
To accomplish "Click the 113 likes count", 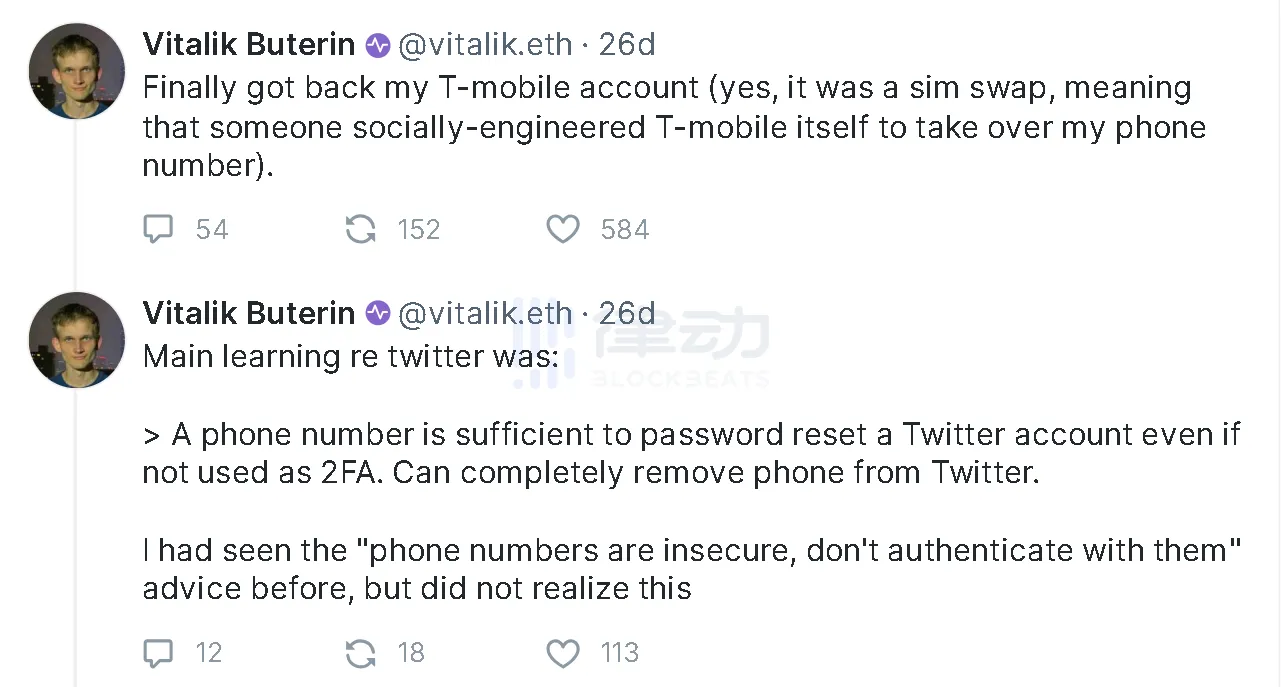I will click(619, 653).
